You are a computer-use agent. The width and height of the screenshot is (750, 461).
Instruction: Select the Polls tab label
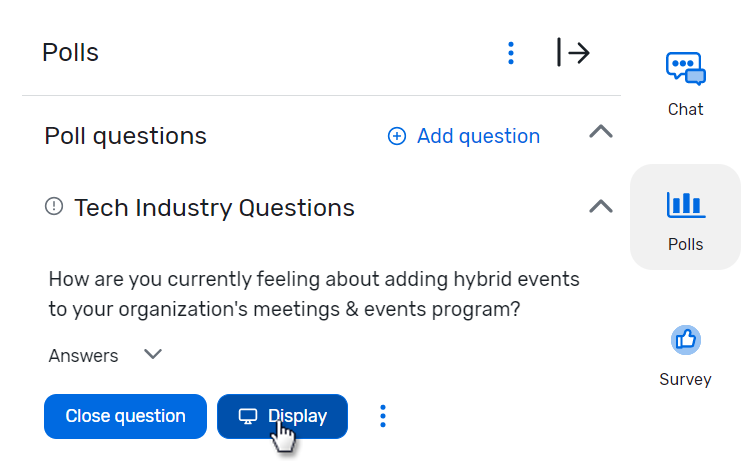tap(686, 244)
